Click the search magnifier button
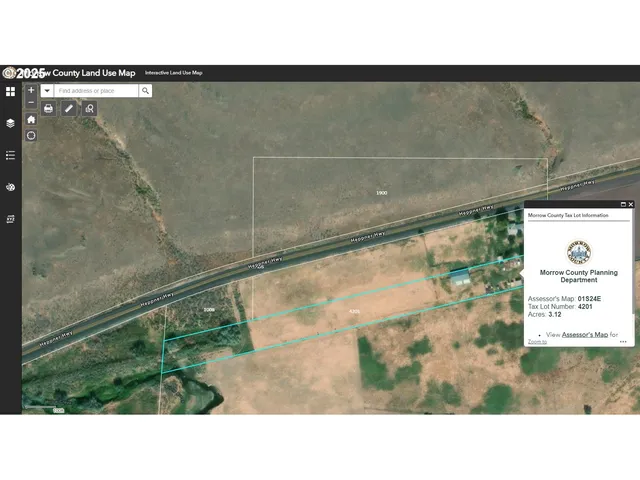640x480 pixels. 145,91
